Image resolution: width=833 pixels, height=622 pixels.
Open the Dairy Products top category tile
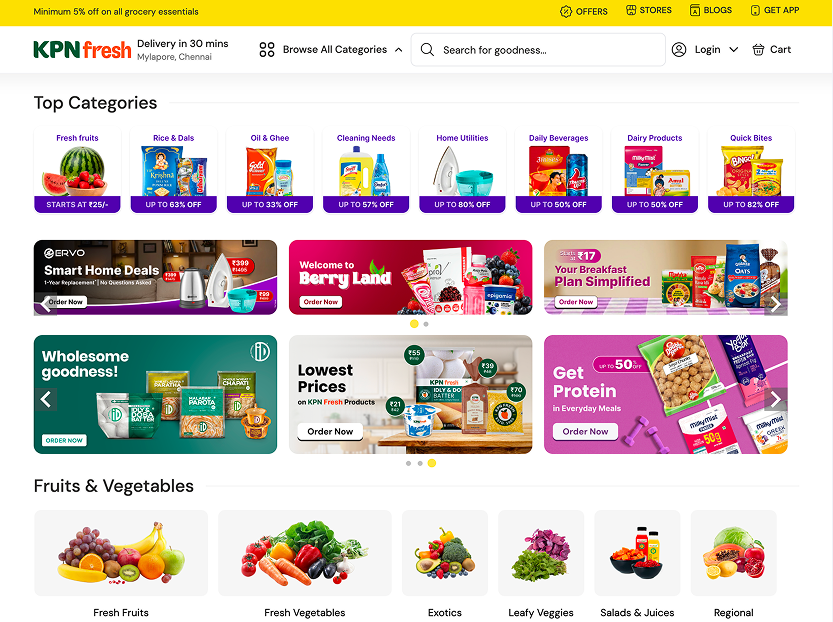coord(654,171)
